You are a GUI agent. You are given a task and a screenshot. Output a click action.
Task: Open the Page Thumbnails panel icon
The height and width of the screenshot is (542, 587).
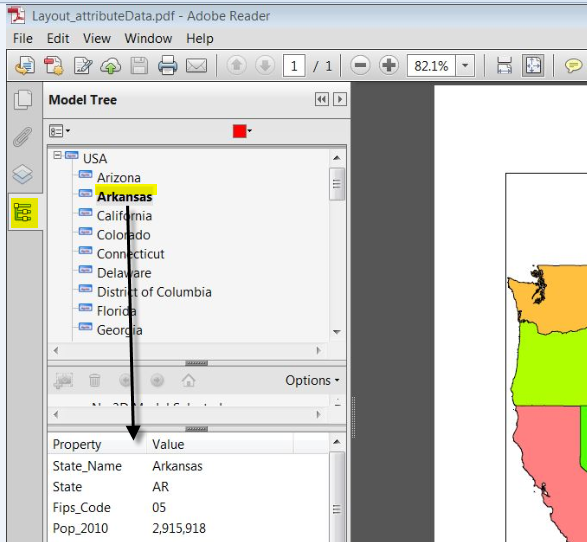coord(23,100)
